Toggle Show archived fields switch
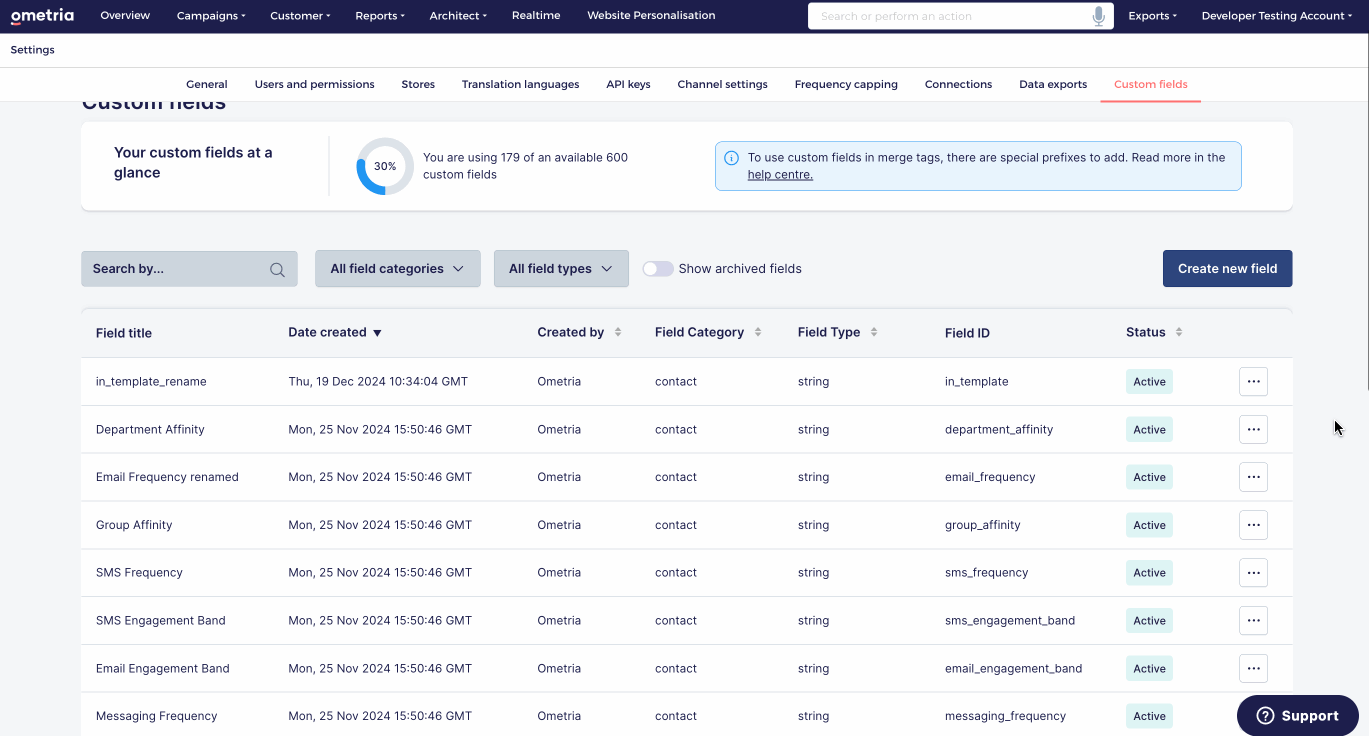The height and width of the screenshot is (736, 1369). (658, 269)
